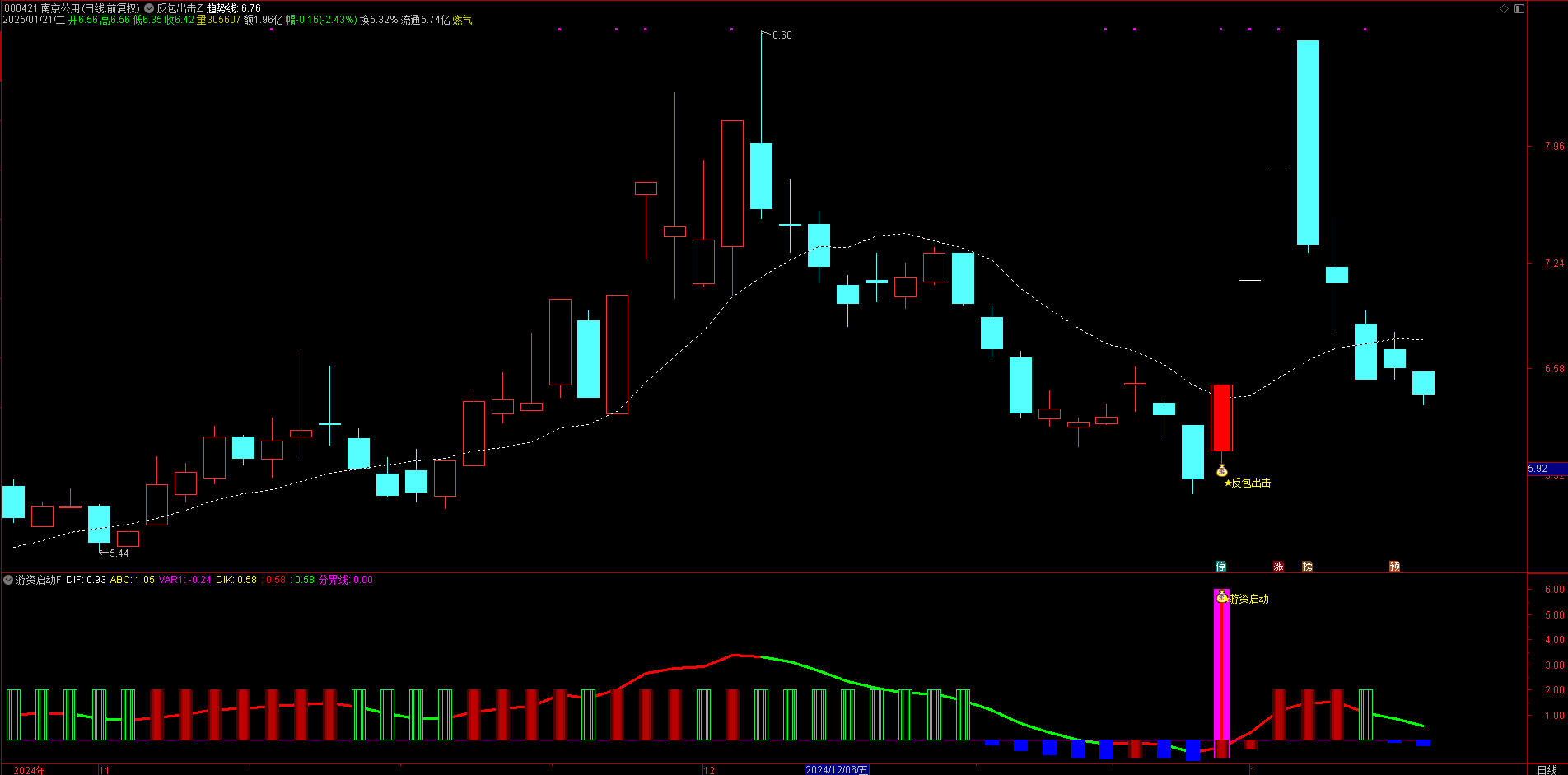
Task: Click the 分界线: 0.00 indicator value
Action: (346, 580)
